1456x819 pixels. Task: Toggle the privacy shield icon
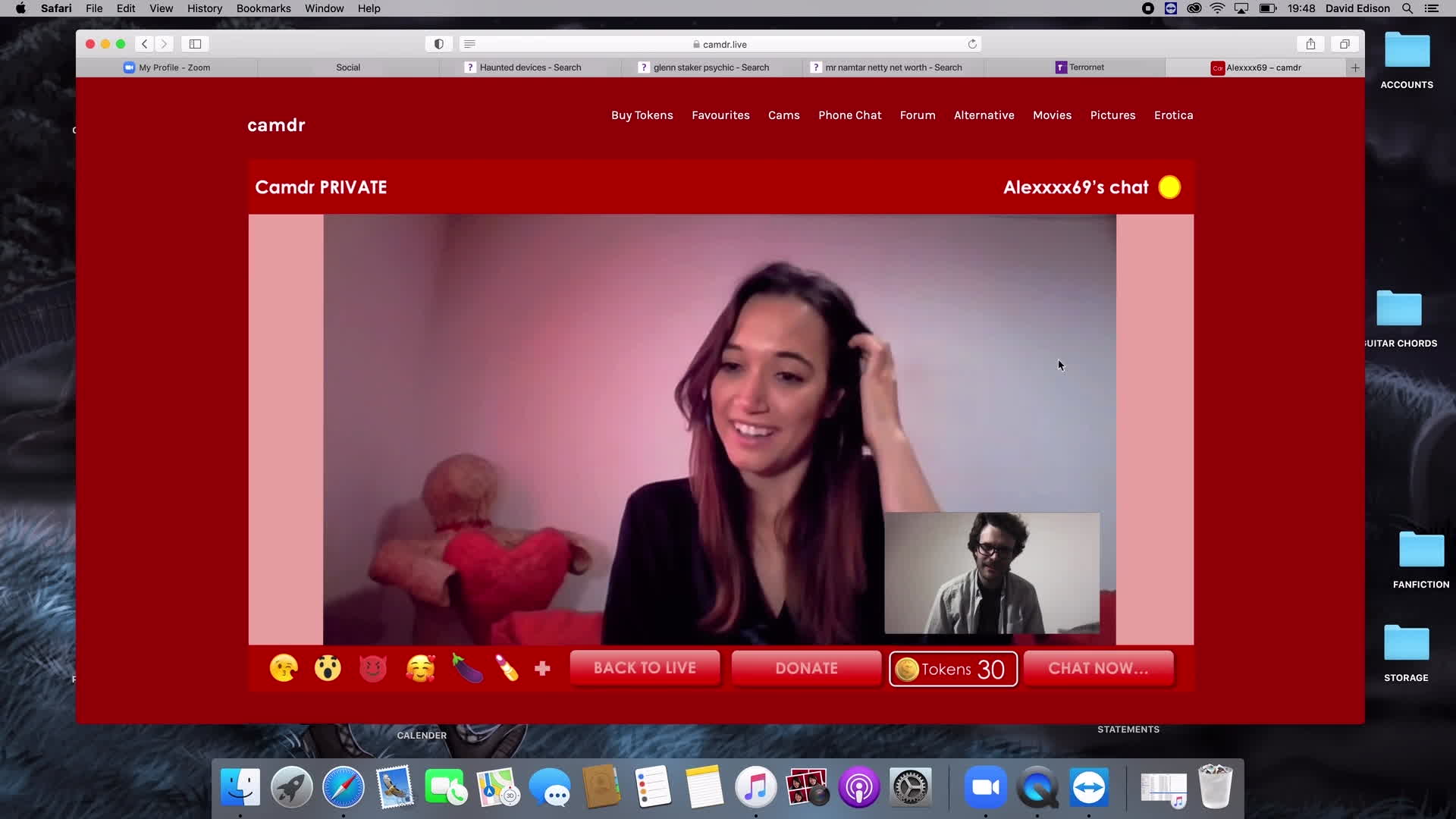[x=438, y=44]
